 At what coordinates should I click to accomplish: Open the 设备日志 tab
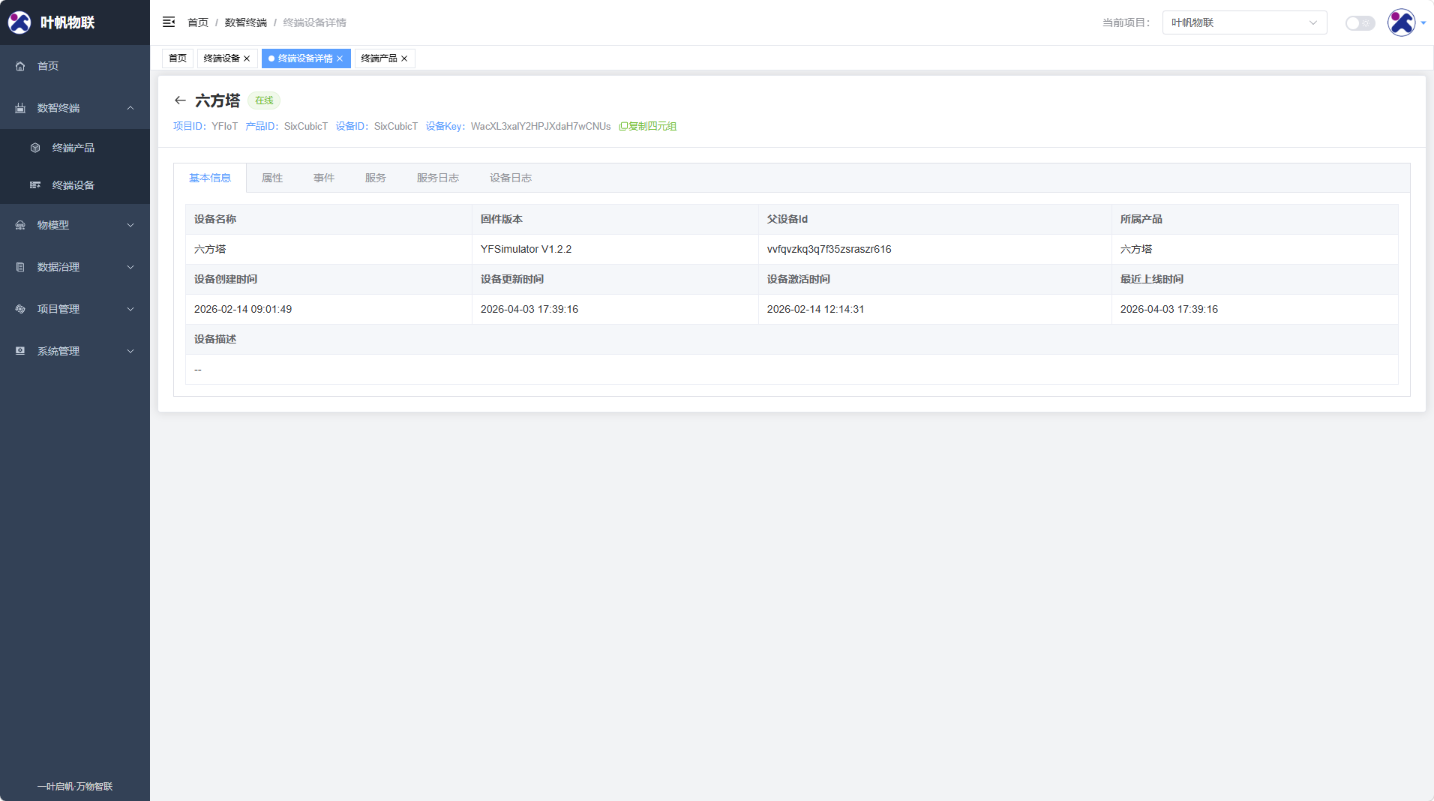click(x=510, y=178)
